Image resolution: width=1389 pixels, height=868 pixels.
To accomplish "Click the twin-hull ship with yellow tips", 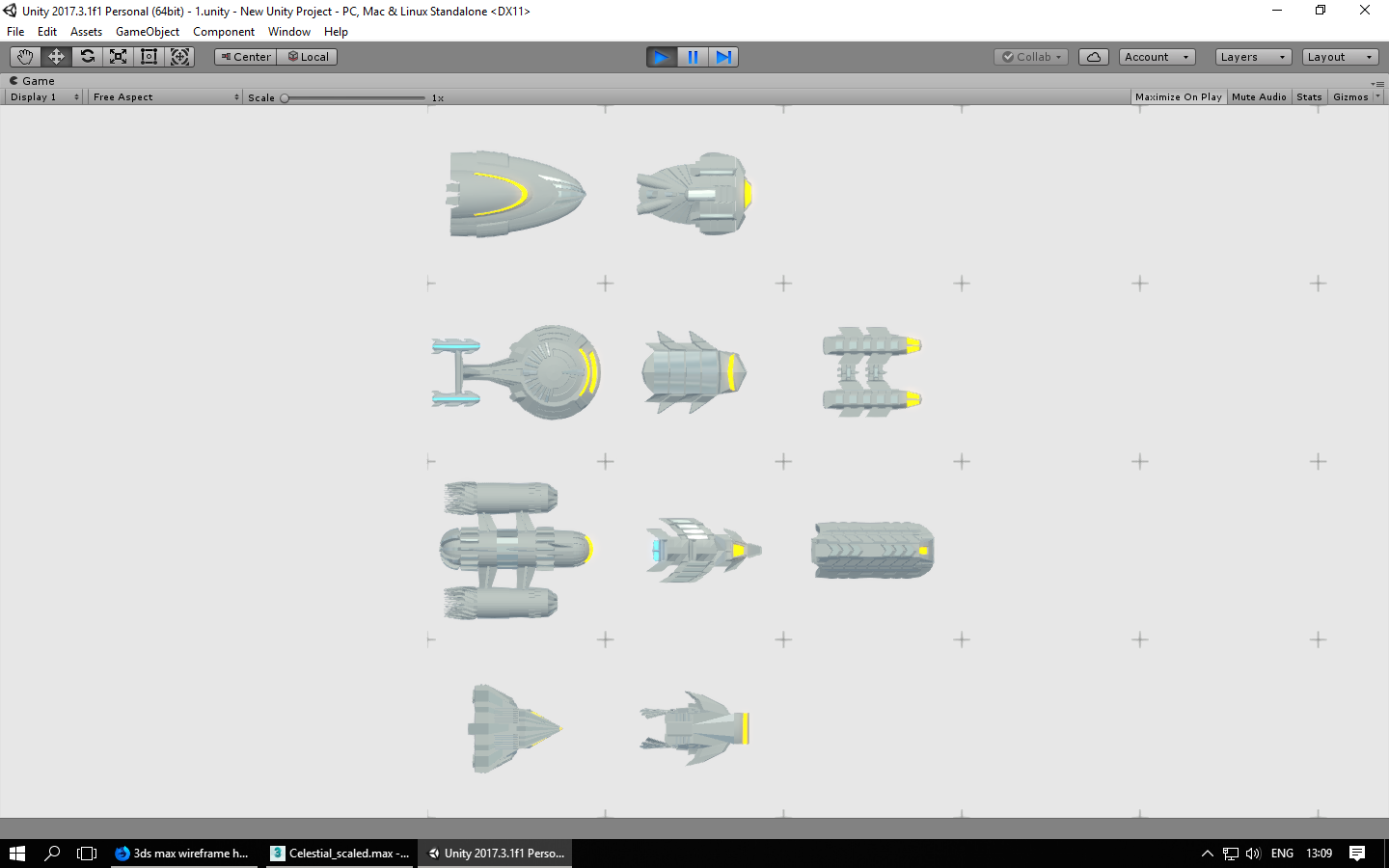I will (872, 371).
